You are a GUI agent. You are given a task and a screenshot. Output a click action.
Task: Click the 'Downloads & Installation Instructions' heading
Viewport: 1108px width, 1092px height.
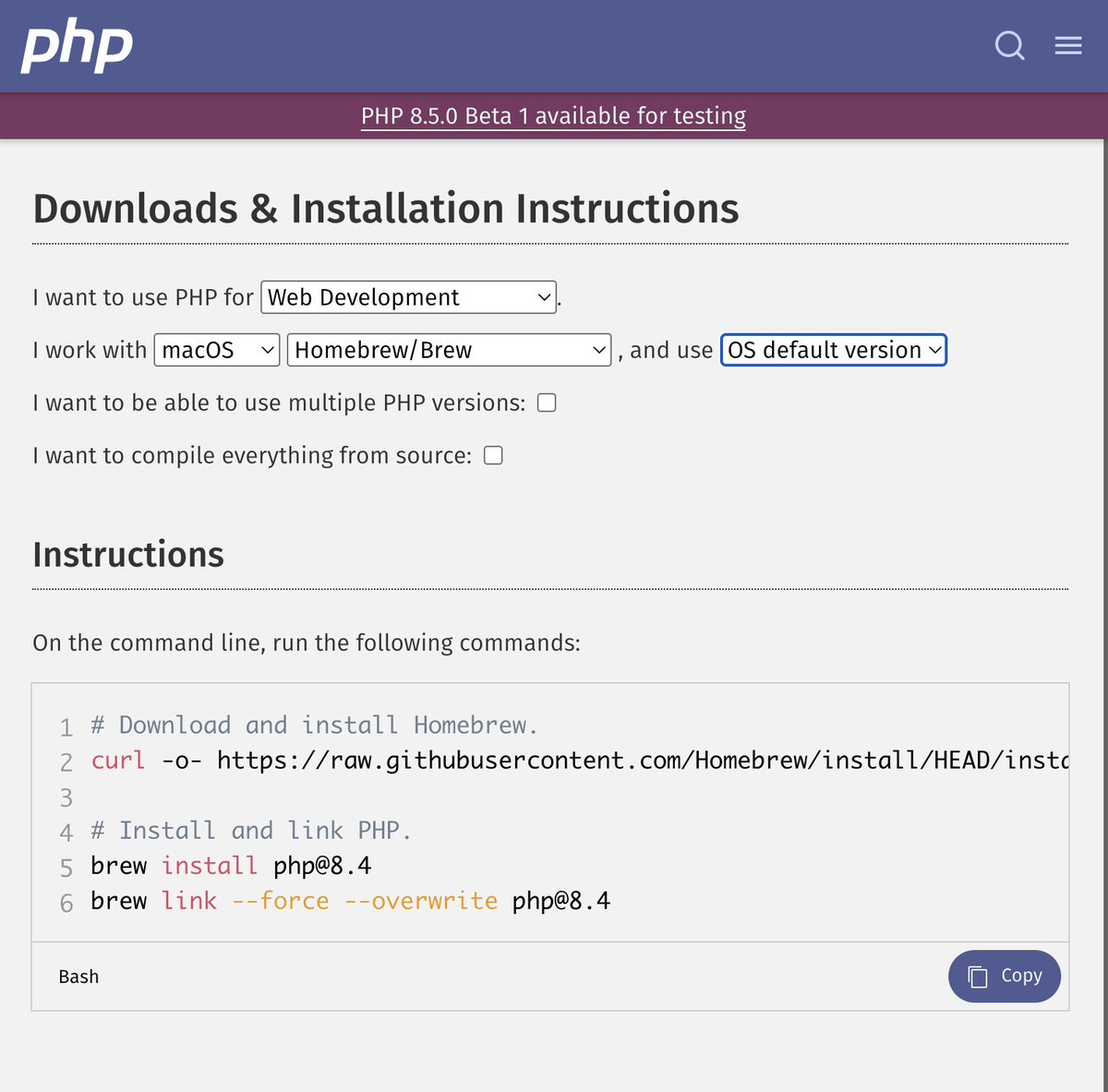[x=386, y=209]
